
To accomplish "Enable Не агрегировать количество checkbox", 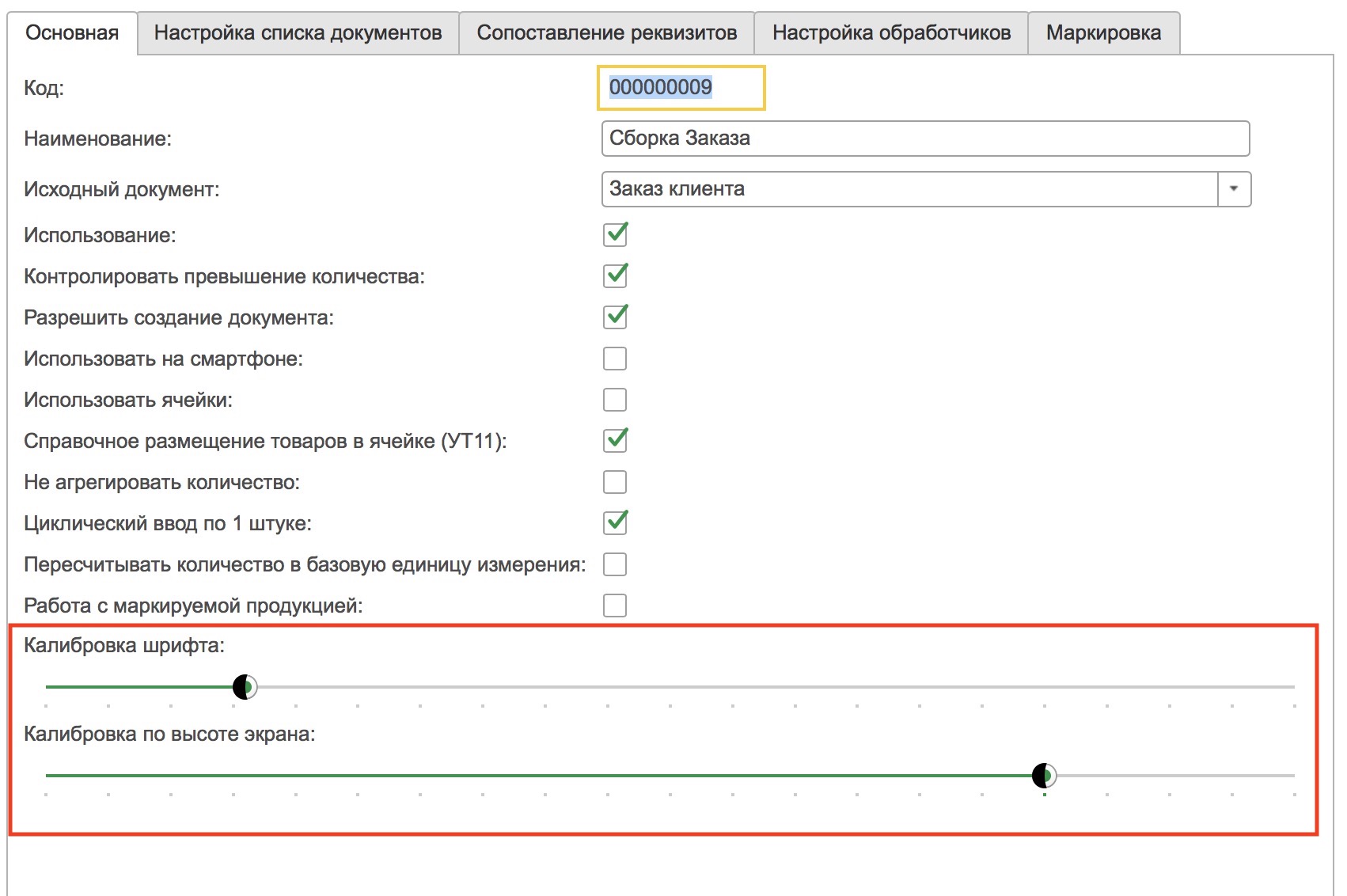I will (x=615, y=482).
